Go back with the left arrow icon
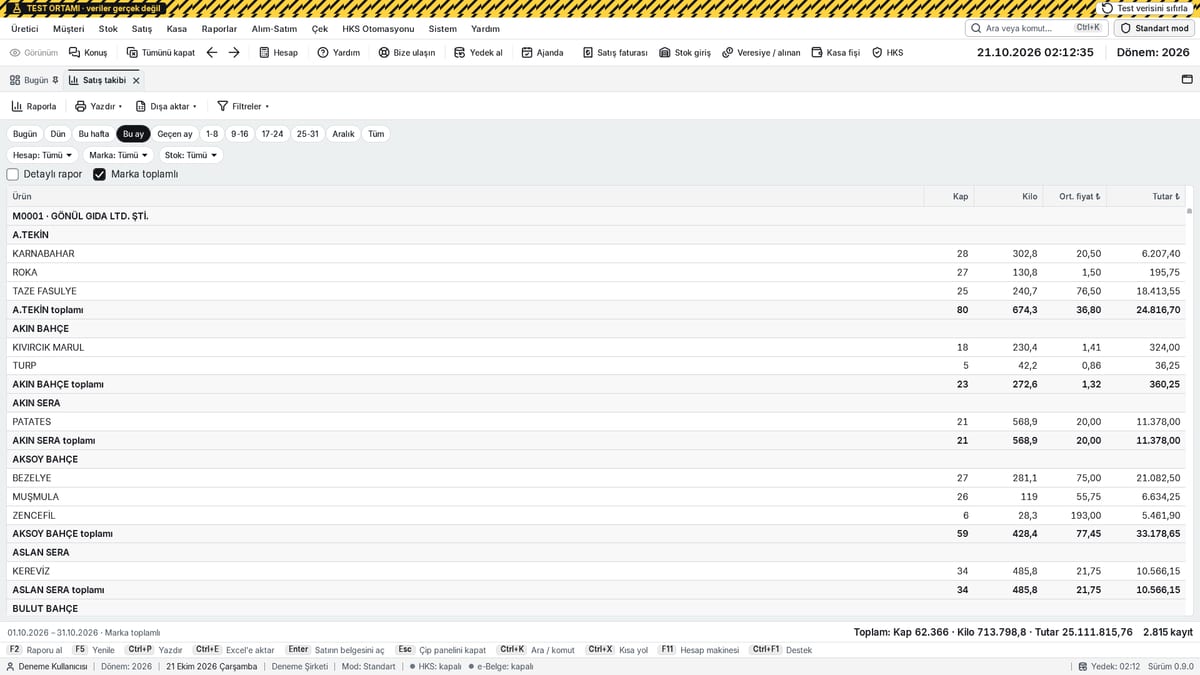This screenshot has width=1200, height=675. (x=211, y=52)
